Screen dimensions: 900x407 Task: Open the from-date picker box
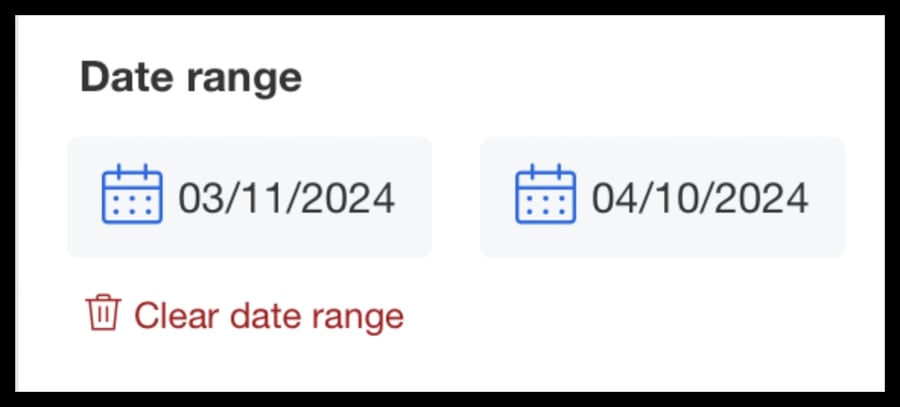click(x=249, y=198)
